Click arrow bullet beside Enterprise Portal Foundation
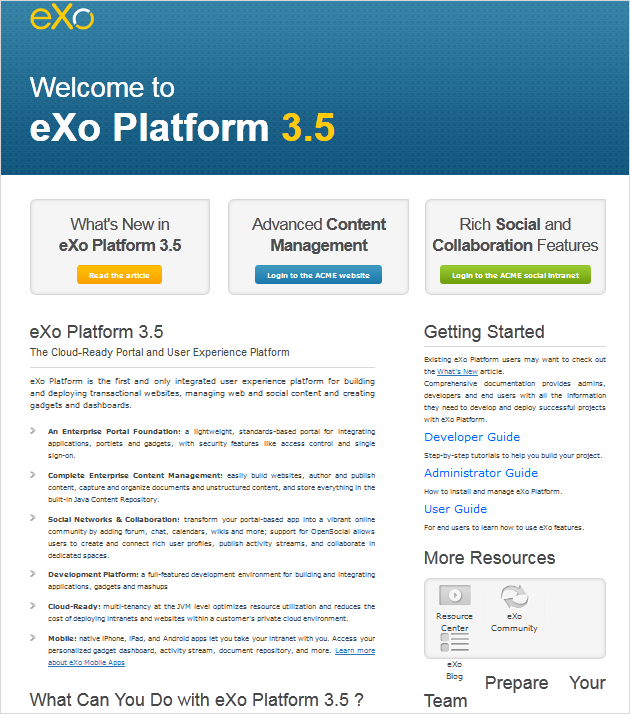This screenshot has width=630, height=714. click(x=33, y=431)
